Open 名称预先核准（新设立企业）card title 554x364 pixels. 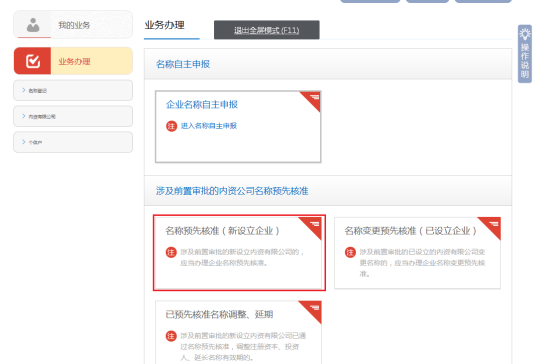[x=223, y=231]
